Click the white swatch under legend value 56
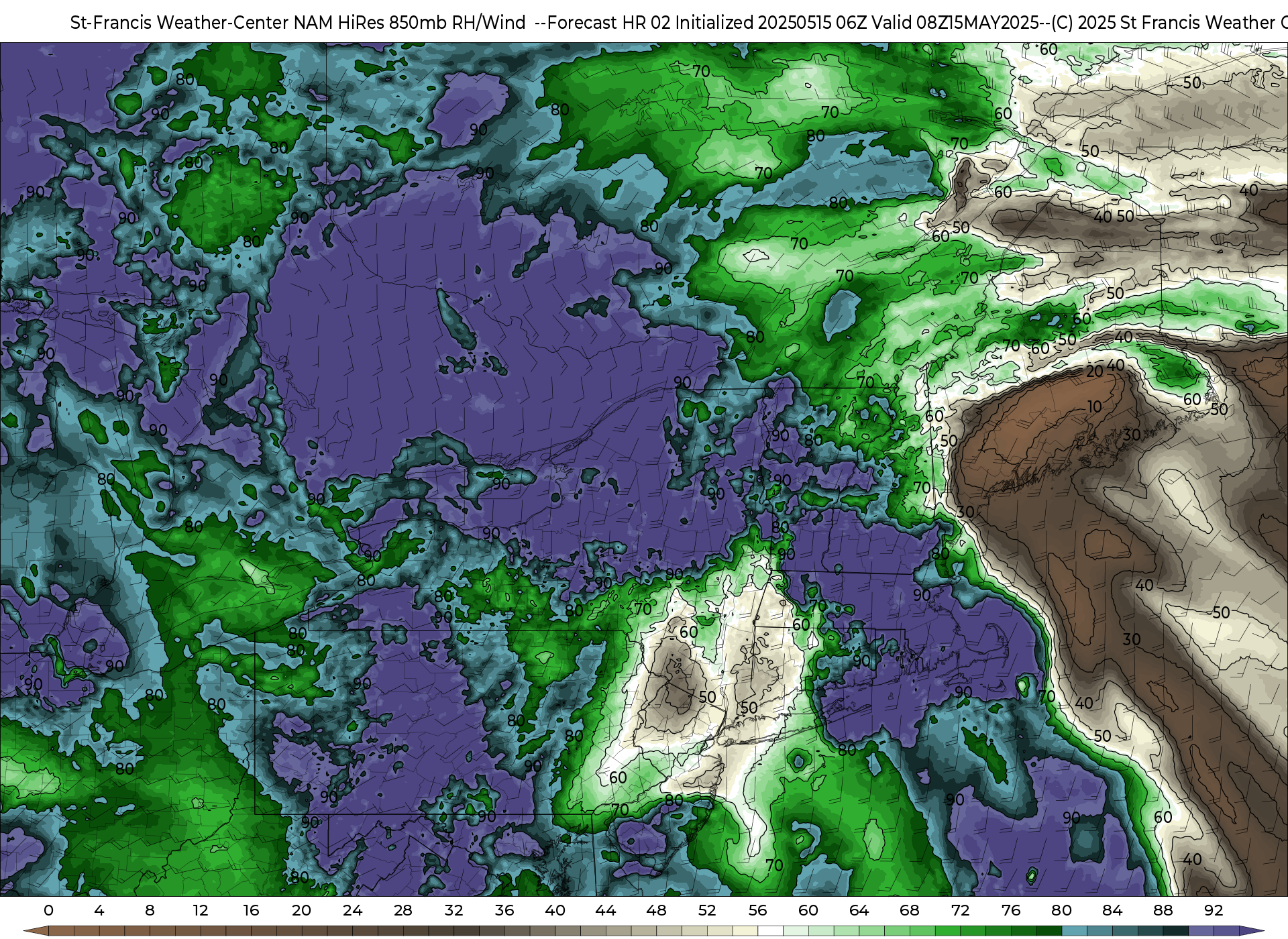Viewport: 1288px width, 939px height. (770, 931)
